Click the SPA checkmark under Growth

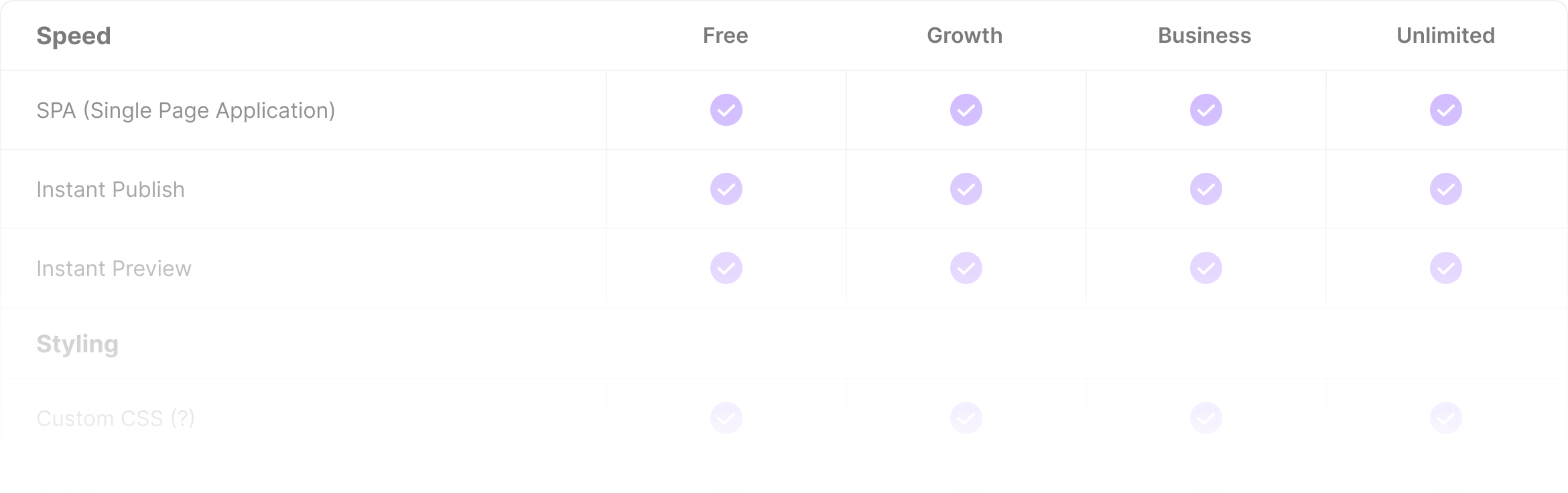[x=966, y=110]
